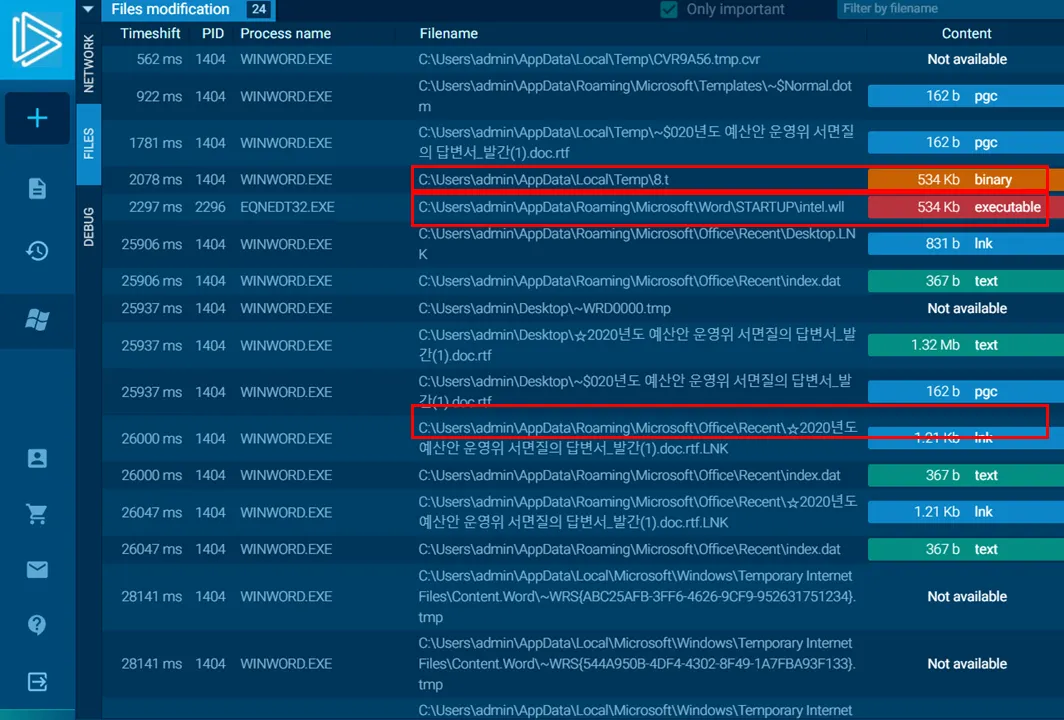Select the Temp\8.t filename
Screen dimensions: 1064x720
(x=544, y=179)
